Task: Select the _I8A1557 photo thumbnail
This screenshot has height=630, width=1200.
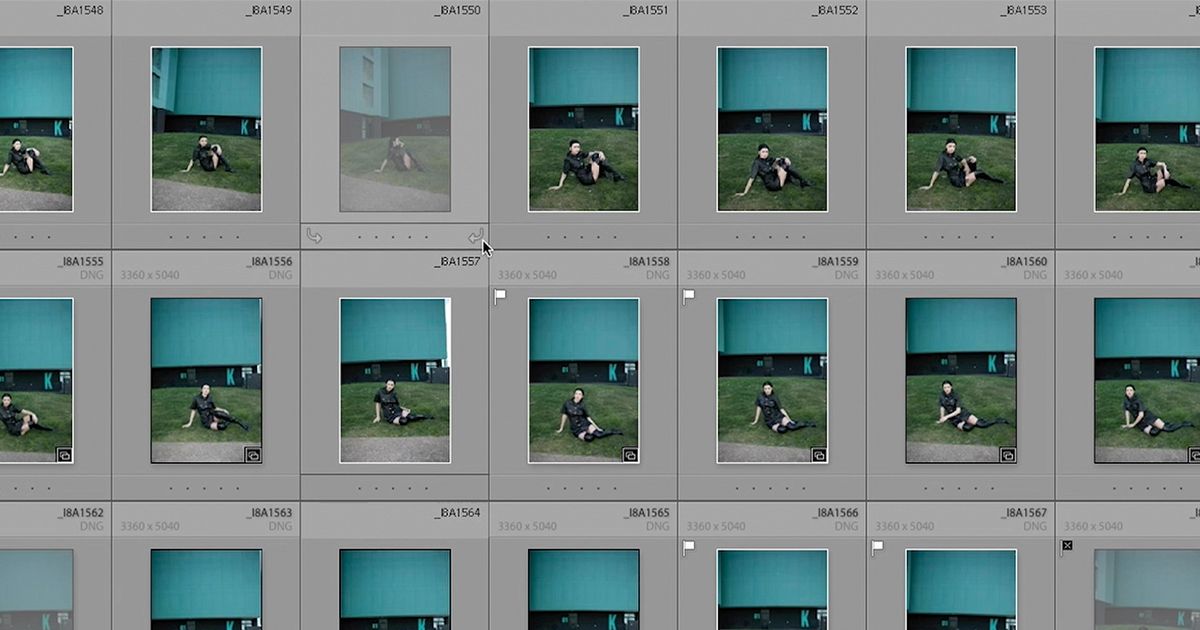Action: click(x=395, y=380)
